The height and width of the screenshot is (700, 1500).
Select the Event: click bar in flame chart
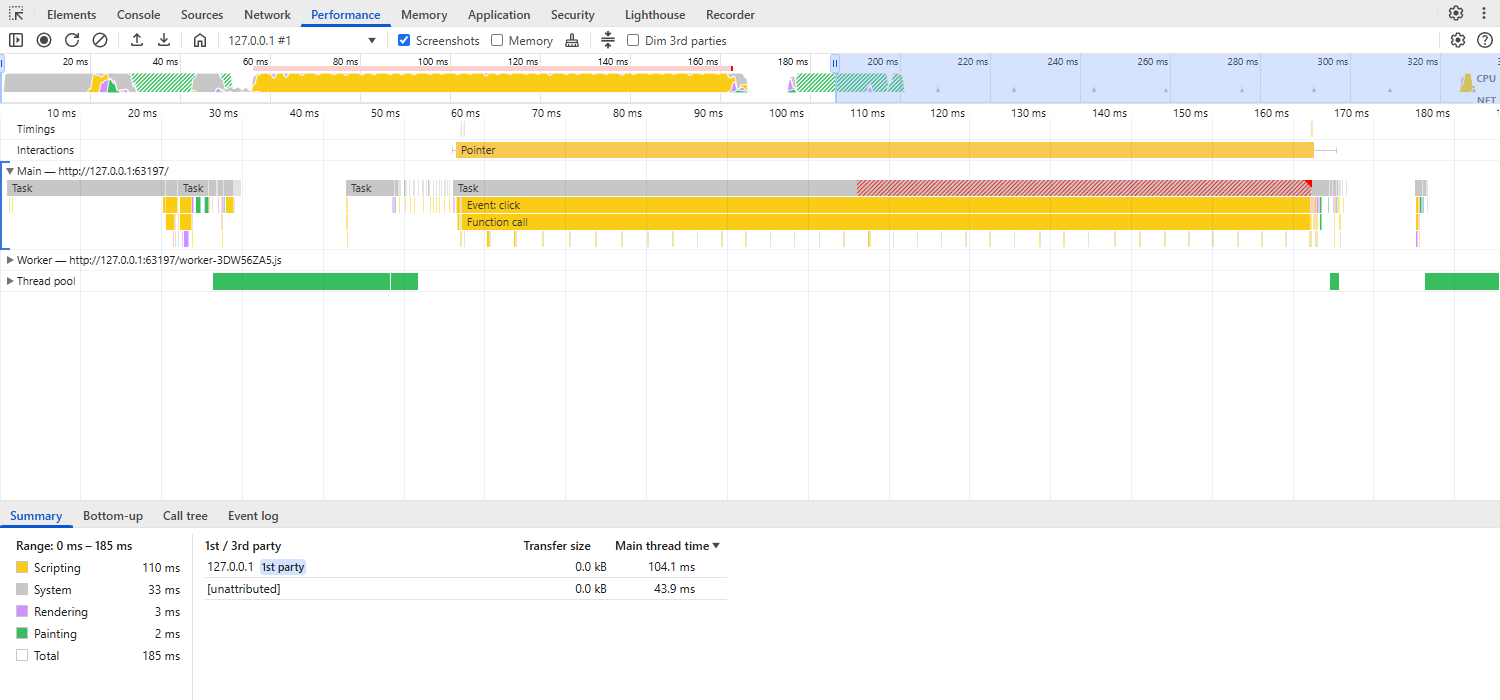884,205
